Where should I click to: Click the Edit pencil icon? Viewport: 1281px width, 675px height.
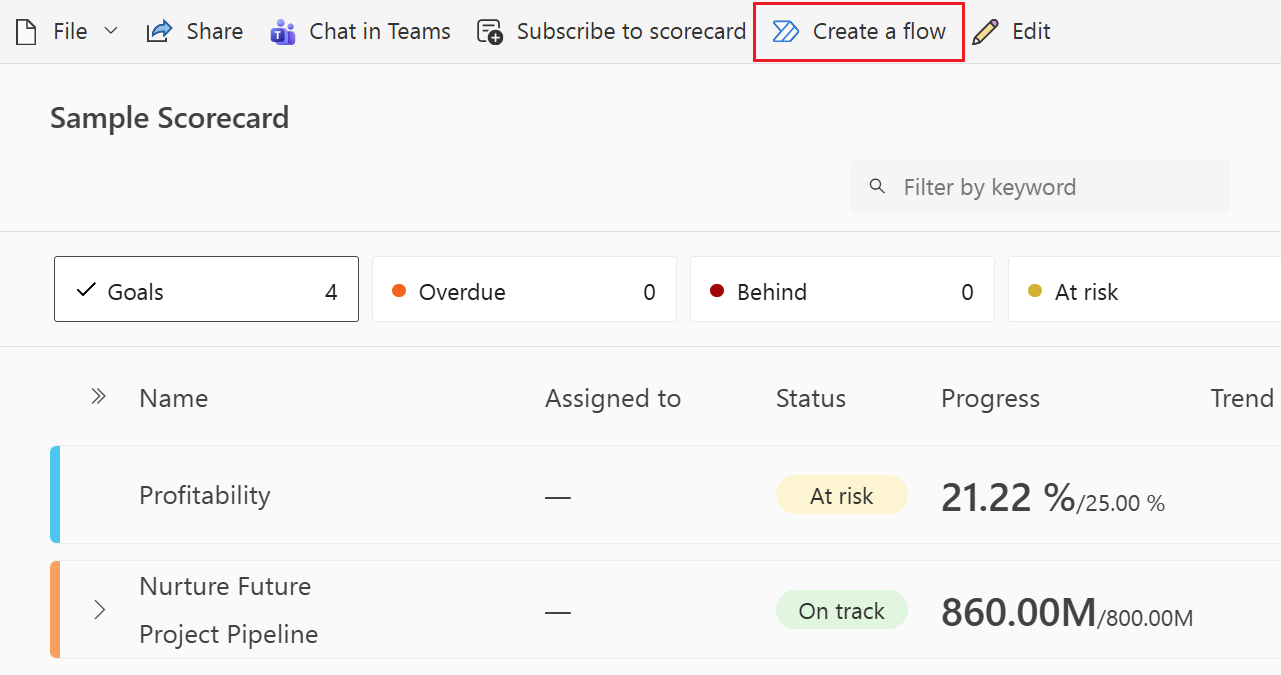[986, 31]
